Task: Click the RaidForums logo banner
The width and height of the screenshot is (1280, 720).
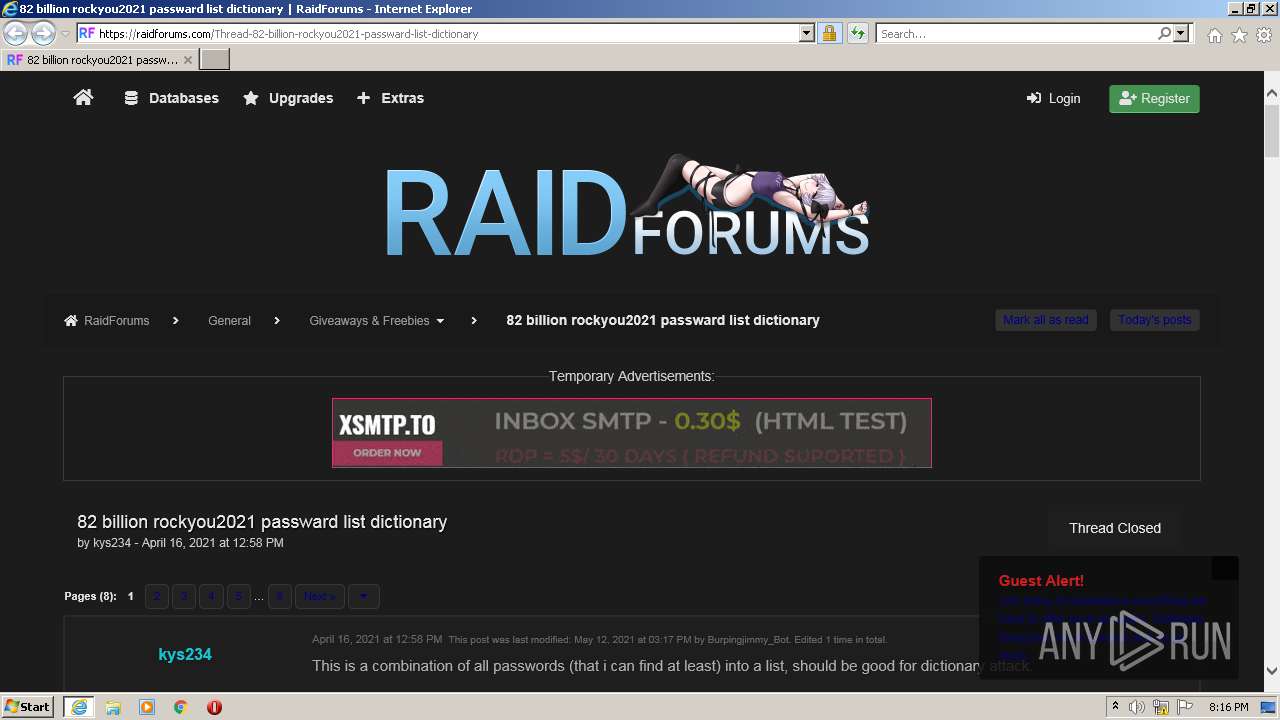Action: tap(626, 207)
